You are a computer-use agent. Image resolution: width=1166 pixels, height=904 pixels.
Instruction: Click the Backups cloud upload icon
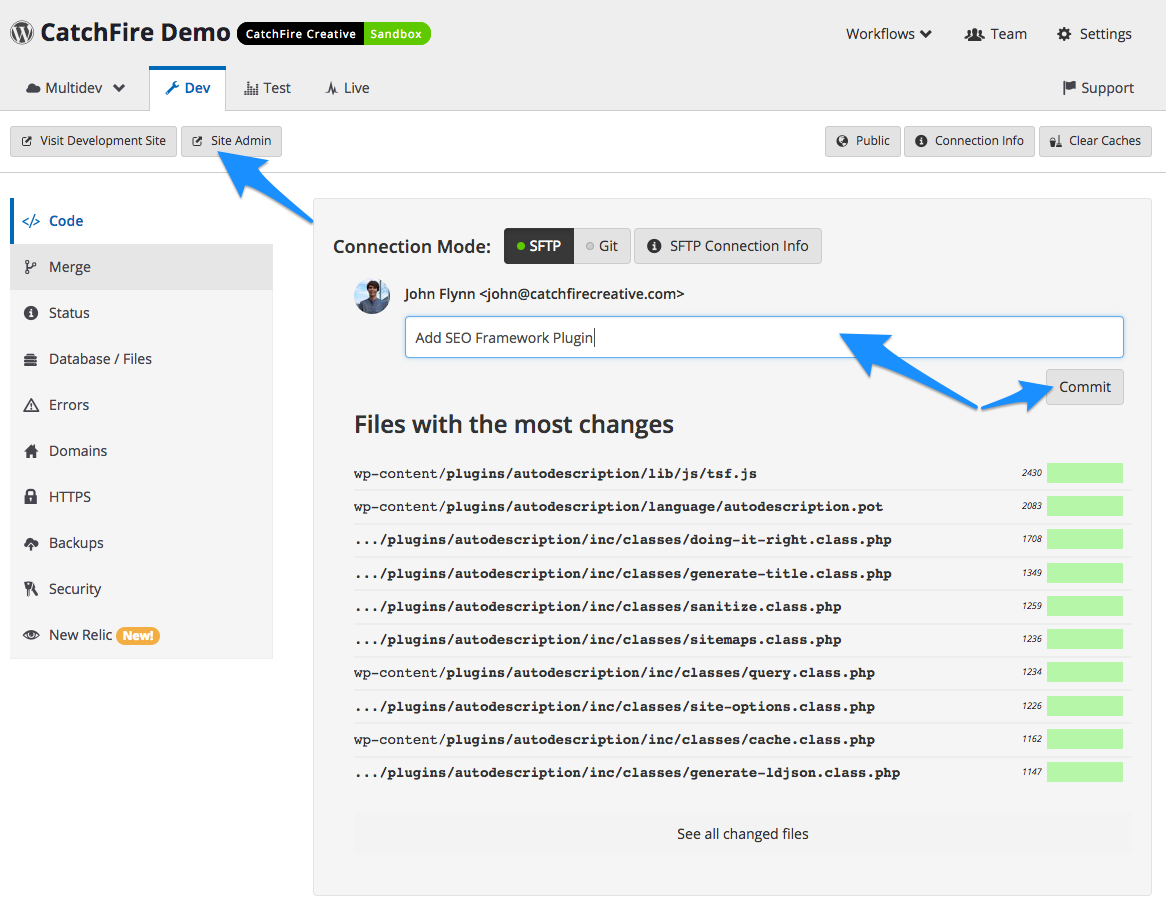(x=30, y=543)
